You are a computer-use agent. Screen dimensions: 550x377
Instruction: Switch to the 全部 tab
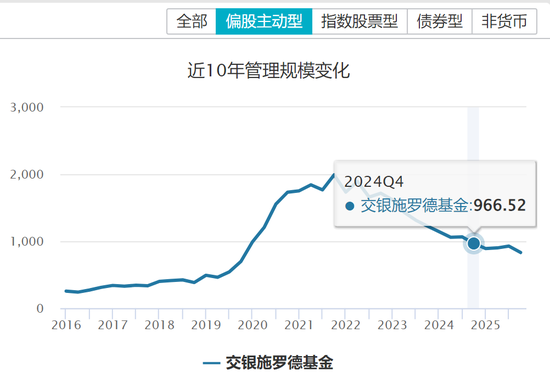[x=192, y=21]
